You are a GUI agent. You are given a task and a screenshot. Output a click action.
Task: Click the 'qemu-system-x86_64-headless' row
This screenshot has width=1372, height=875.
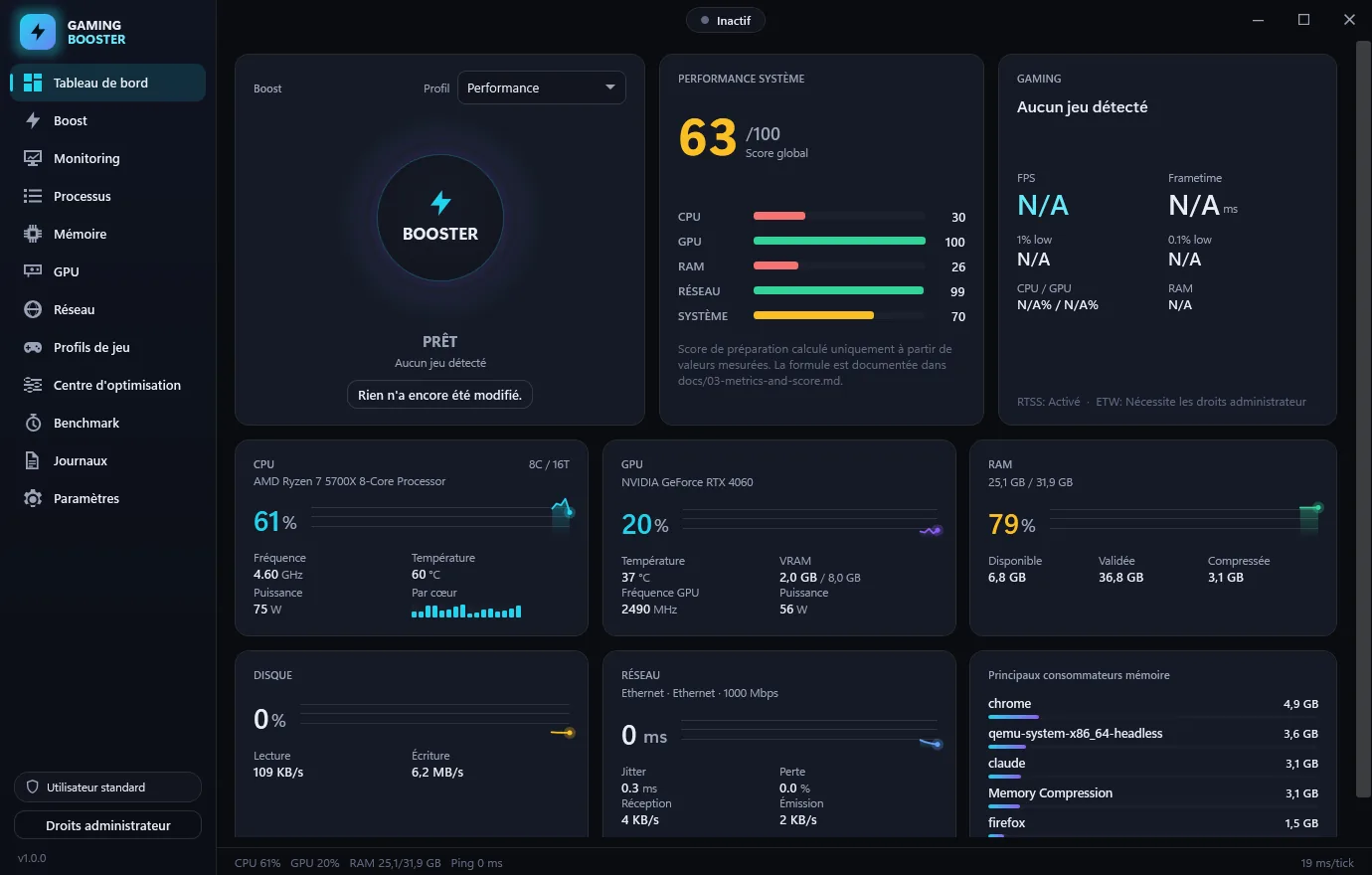(x=1153, y=737)
